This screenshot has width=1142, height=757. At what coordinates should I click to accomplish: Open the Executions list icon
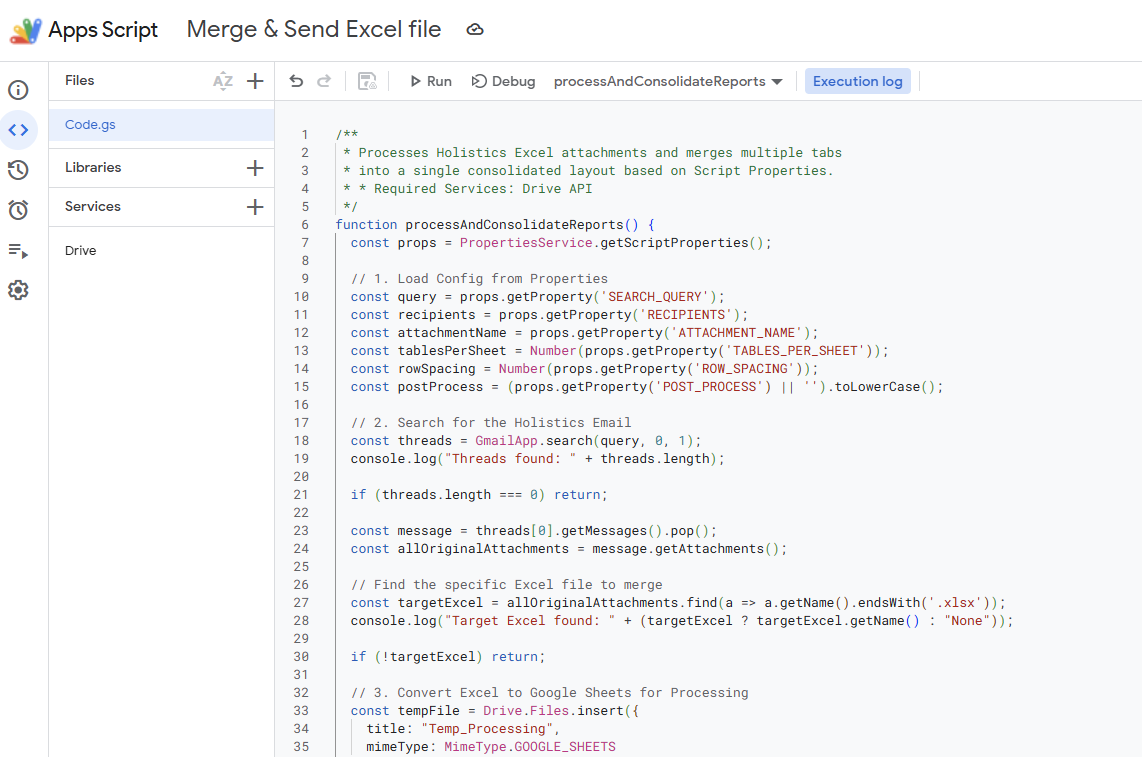(18, 250)
